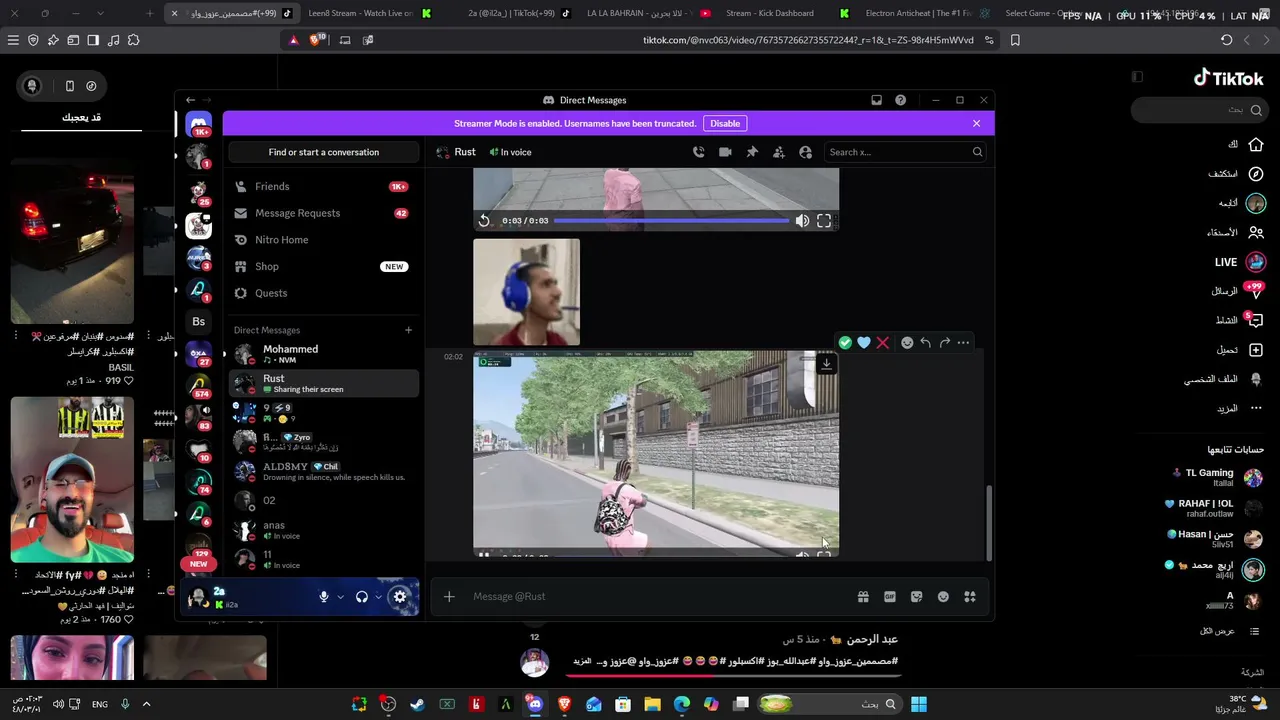Screen dimensions: 1280x720
Task: Open Windows Start menu
Action: tap(919, 704)
